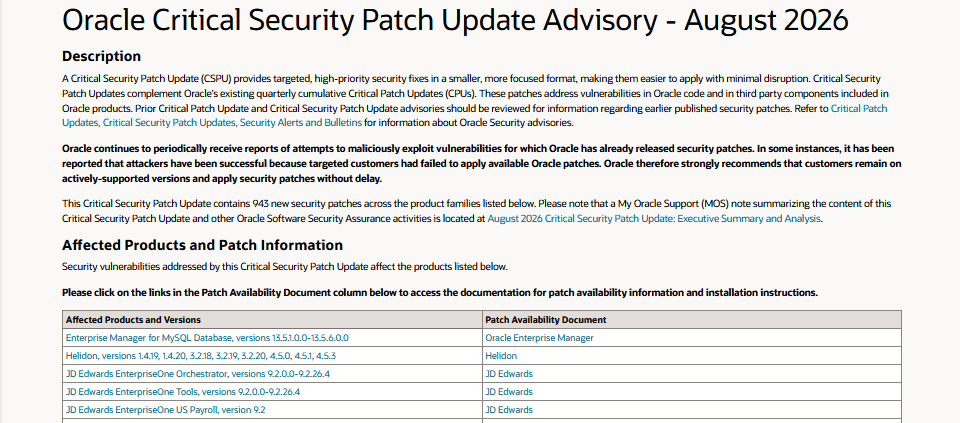Click the Affected Products and Patch Information heading
Screen dimensions: 960x423
(x=203, y=245)
